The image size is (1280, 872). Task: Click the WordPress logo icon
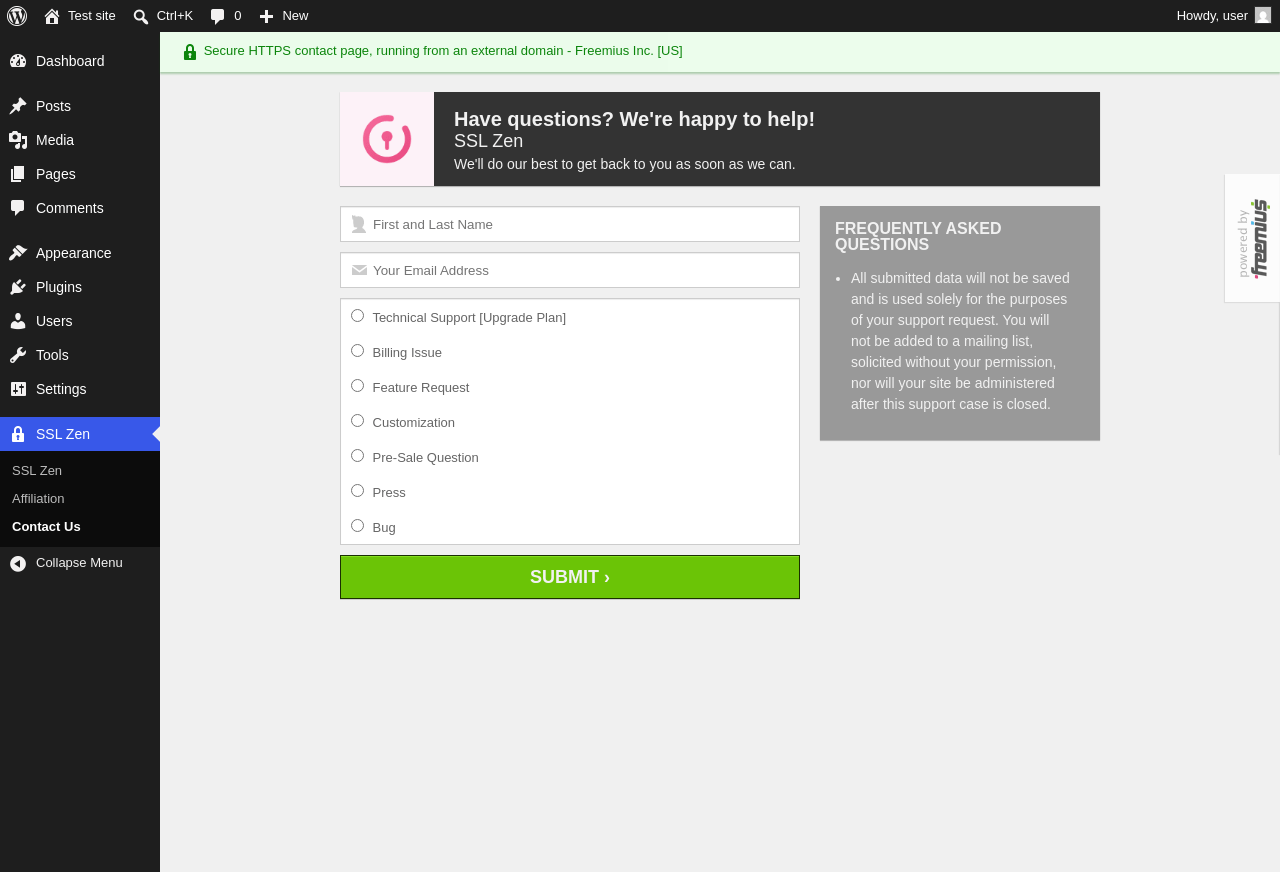(17, 16)
